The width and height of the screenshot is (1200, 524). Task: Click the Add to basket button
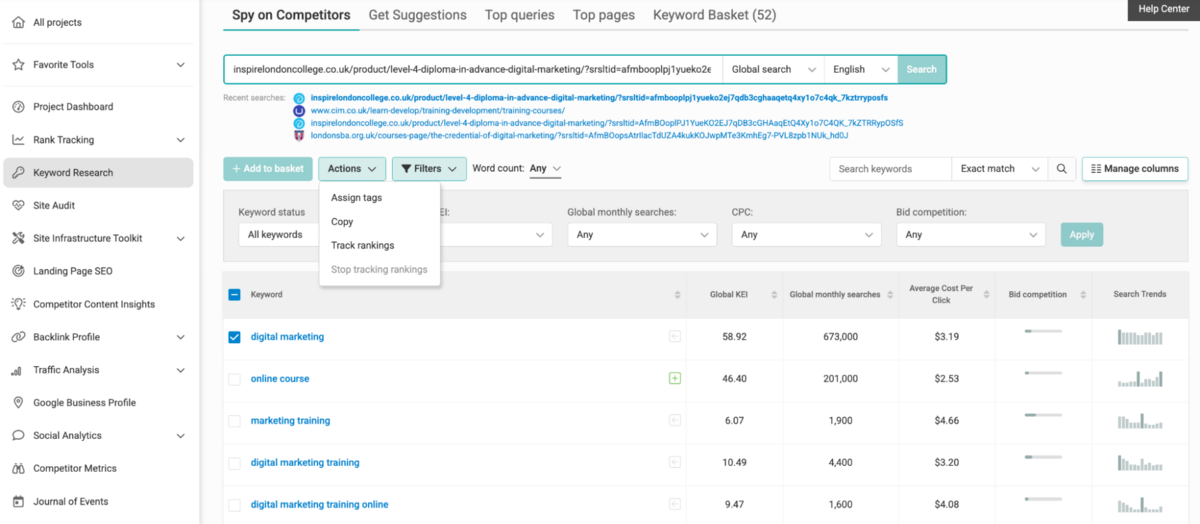[x=268, y=169]
